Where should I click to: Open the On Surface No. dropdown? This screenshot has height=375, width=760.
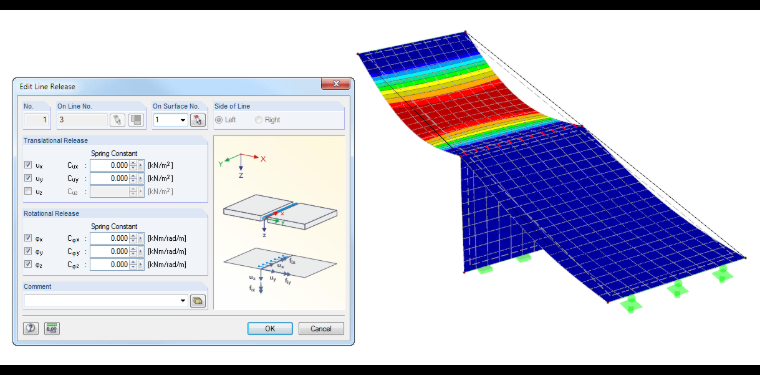pos(183,120)
